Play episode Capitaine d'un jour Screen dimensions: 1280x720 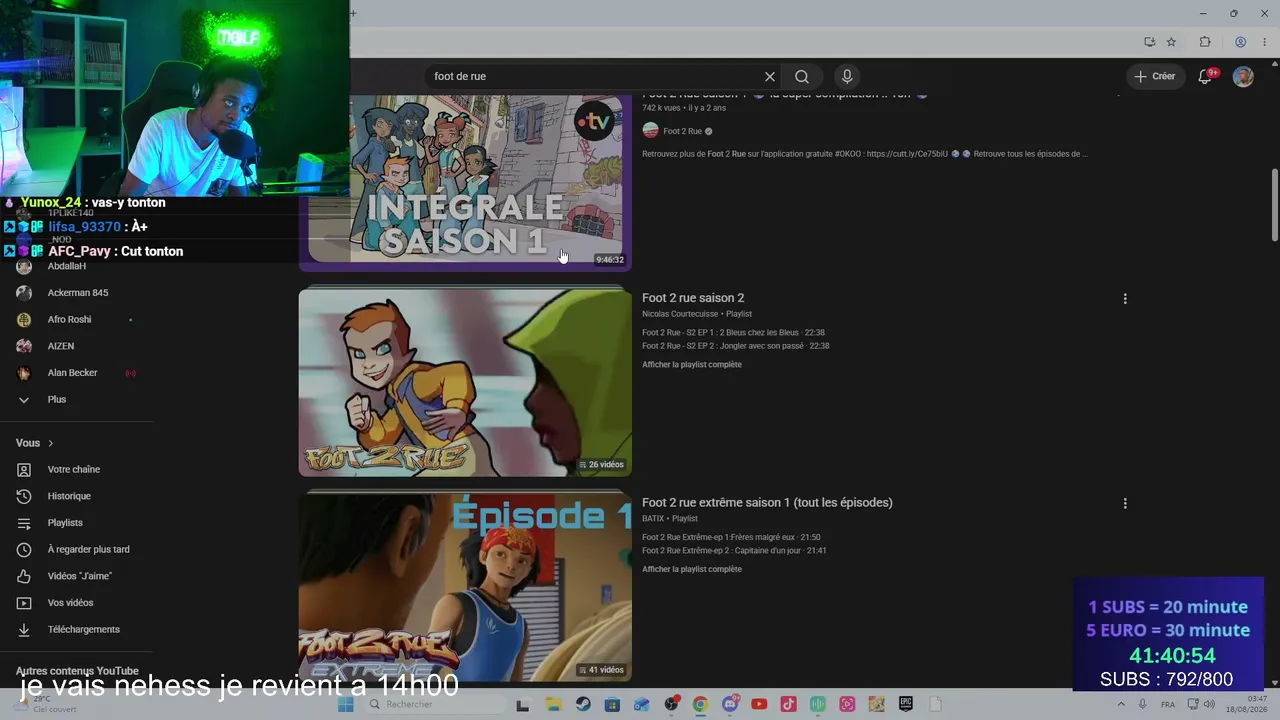(x=734, y=551)
